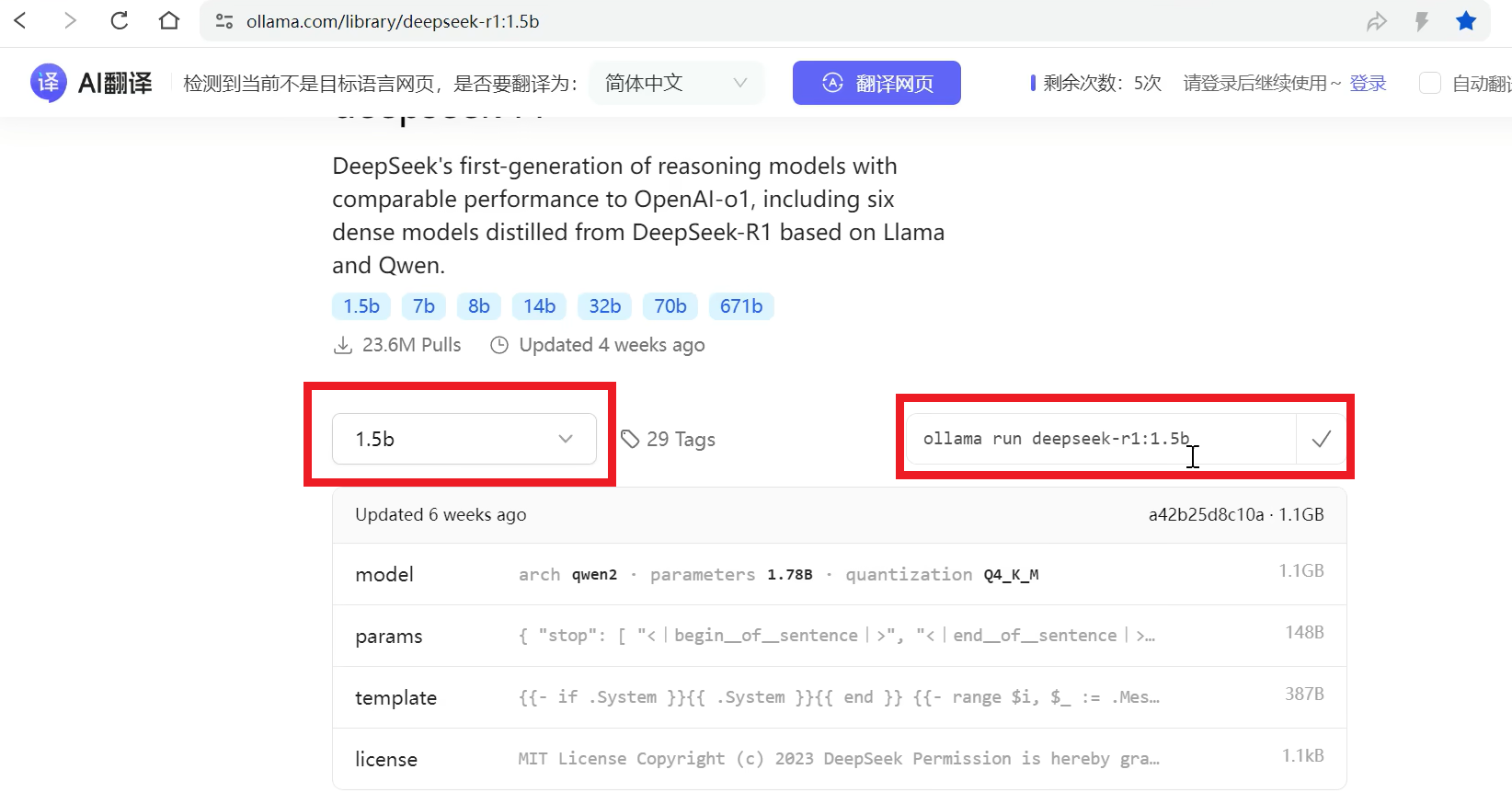Bookmark the page with the star icon
The image size is (1512, 804).
[1466, 20]
